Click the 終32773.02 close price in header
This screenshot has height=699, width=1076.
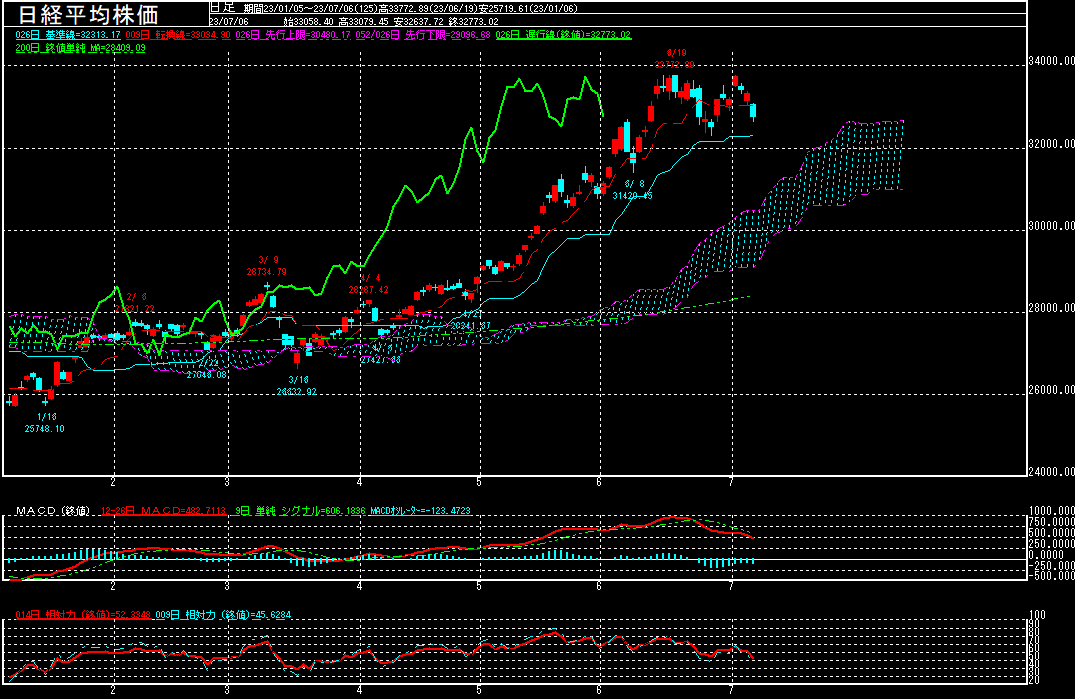tap(473, 22)
